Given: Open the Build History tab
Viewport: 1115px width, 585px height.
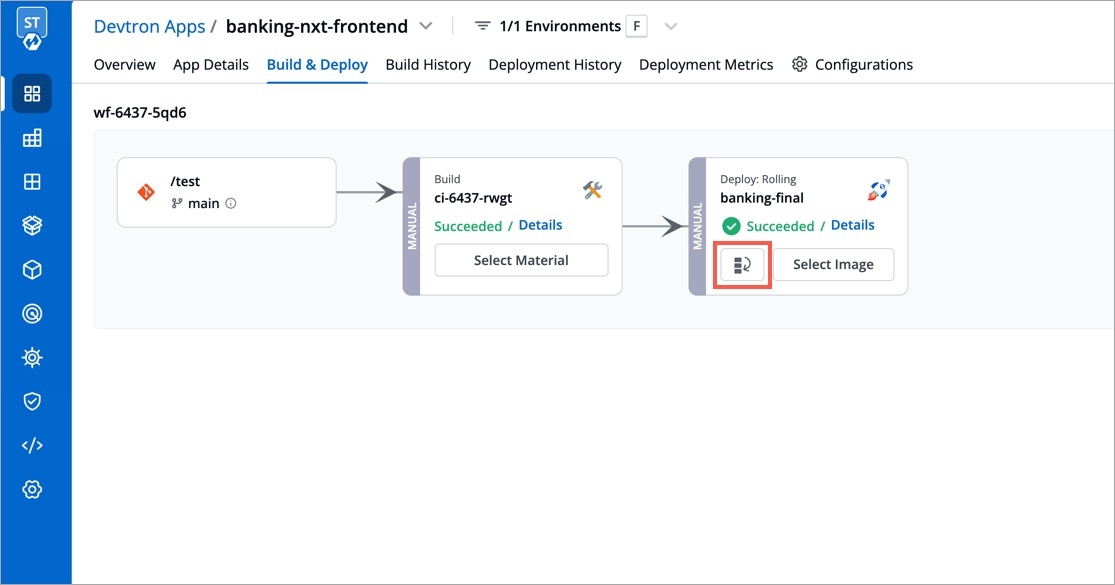Looking at the screenshot, I should pyautogui.click(x=428, y=65).
